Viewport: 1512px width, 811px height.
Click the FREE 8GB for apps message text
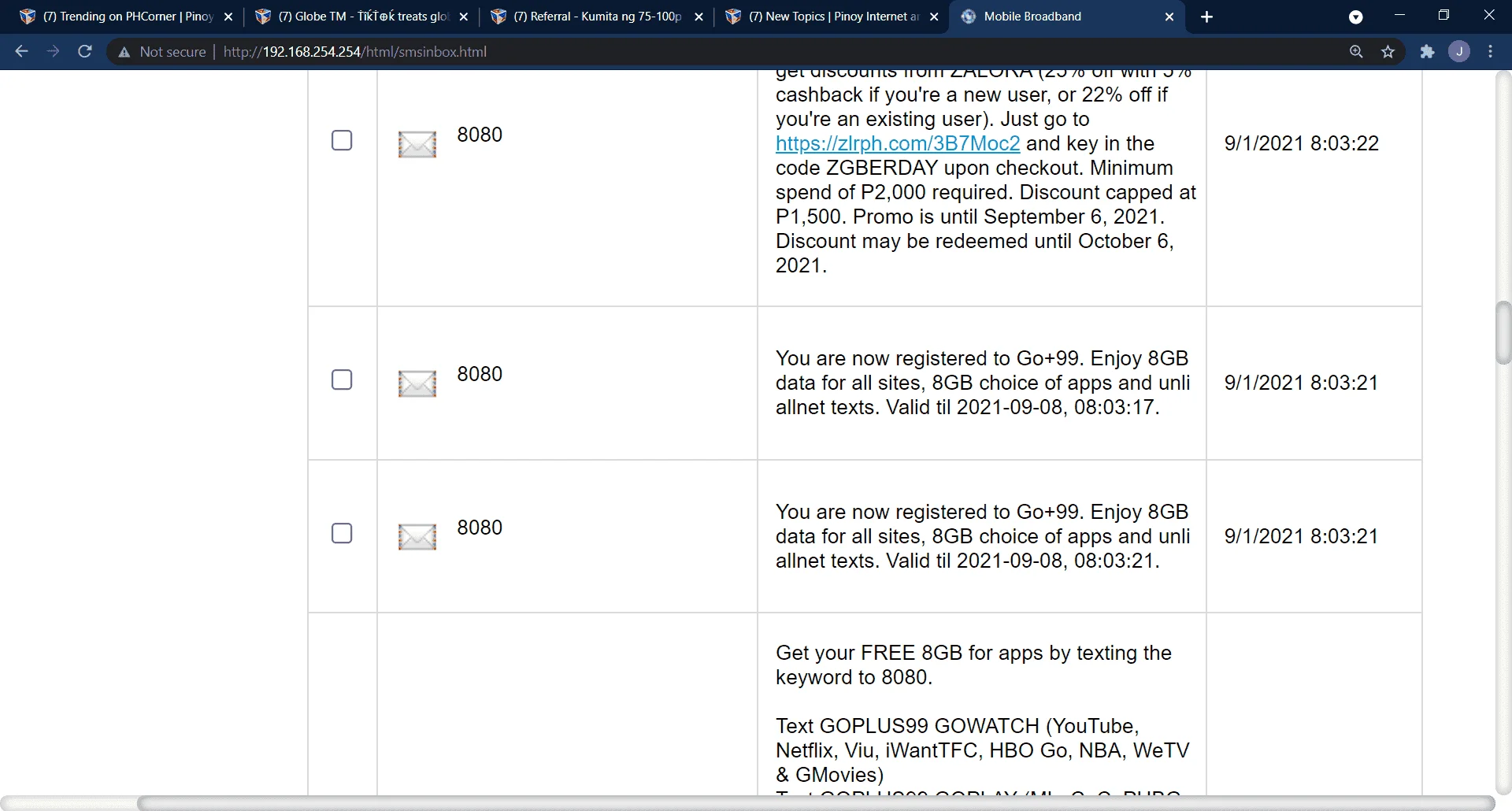click(x=973, y=665)
